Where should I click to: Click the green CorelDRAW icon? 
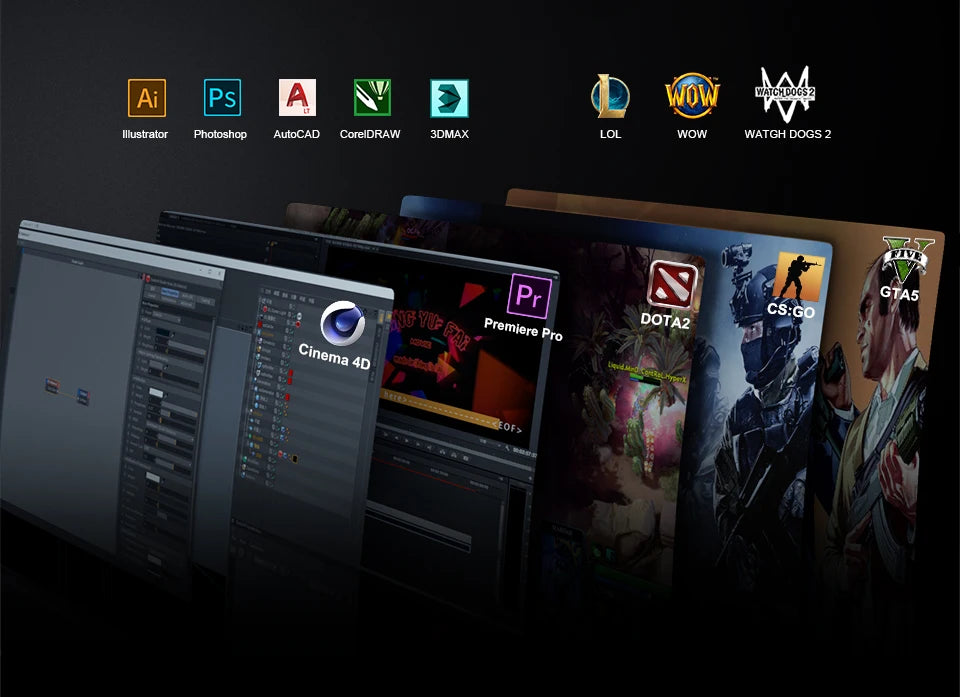(x=372, y=98)
